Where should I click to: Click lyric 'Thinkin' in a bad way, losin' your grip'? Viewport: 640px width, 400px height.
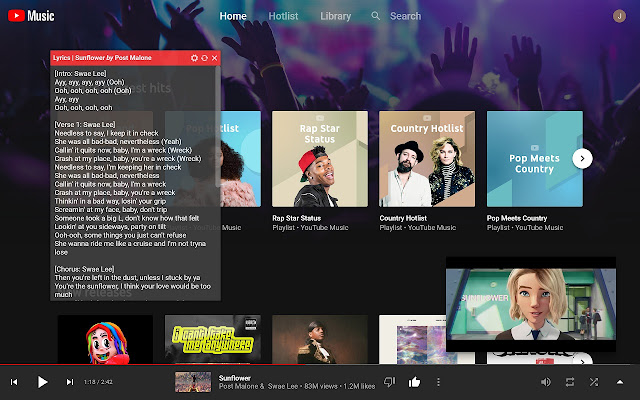tap(110, 201)
